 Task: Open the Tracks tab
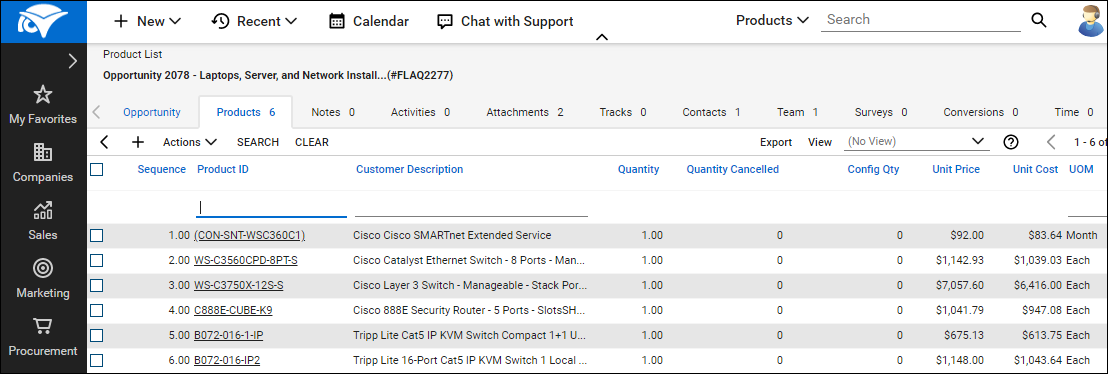tap(623, 112)
